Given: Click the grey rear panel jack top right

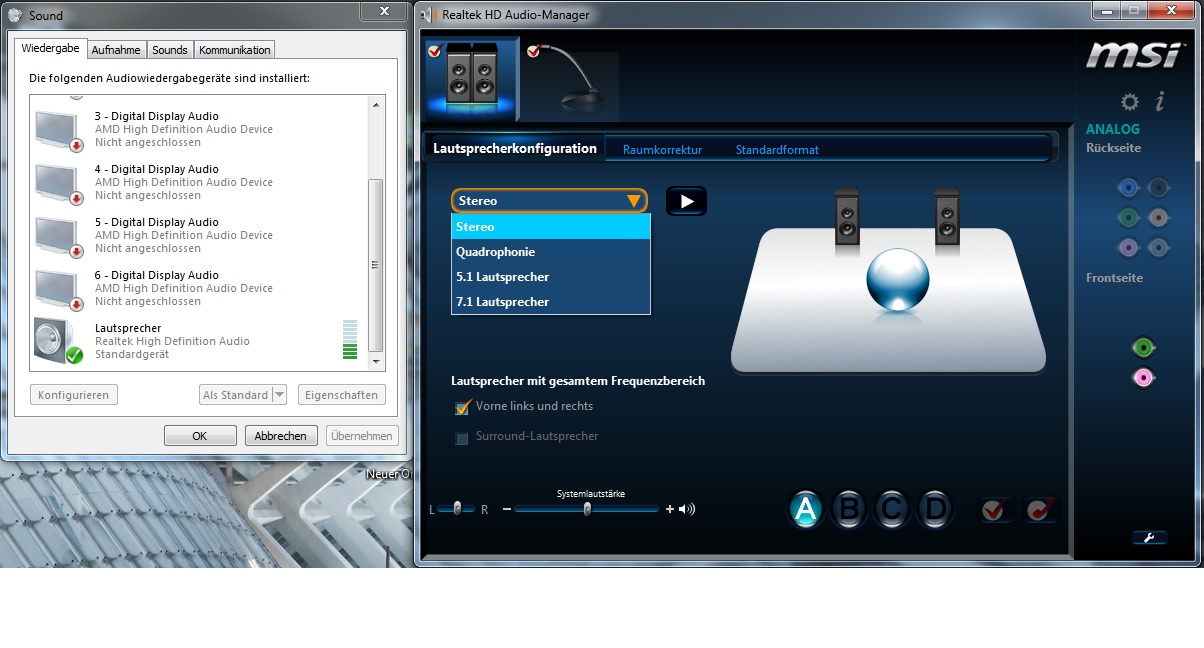Looking at the screenshot, I should [x=1158, y=187].
